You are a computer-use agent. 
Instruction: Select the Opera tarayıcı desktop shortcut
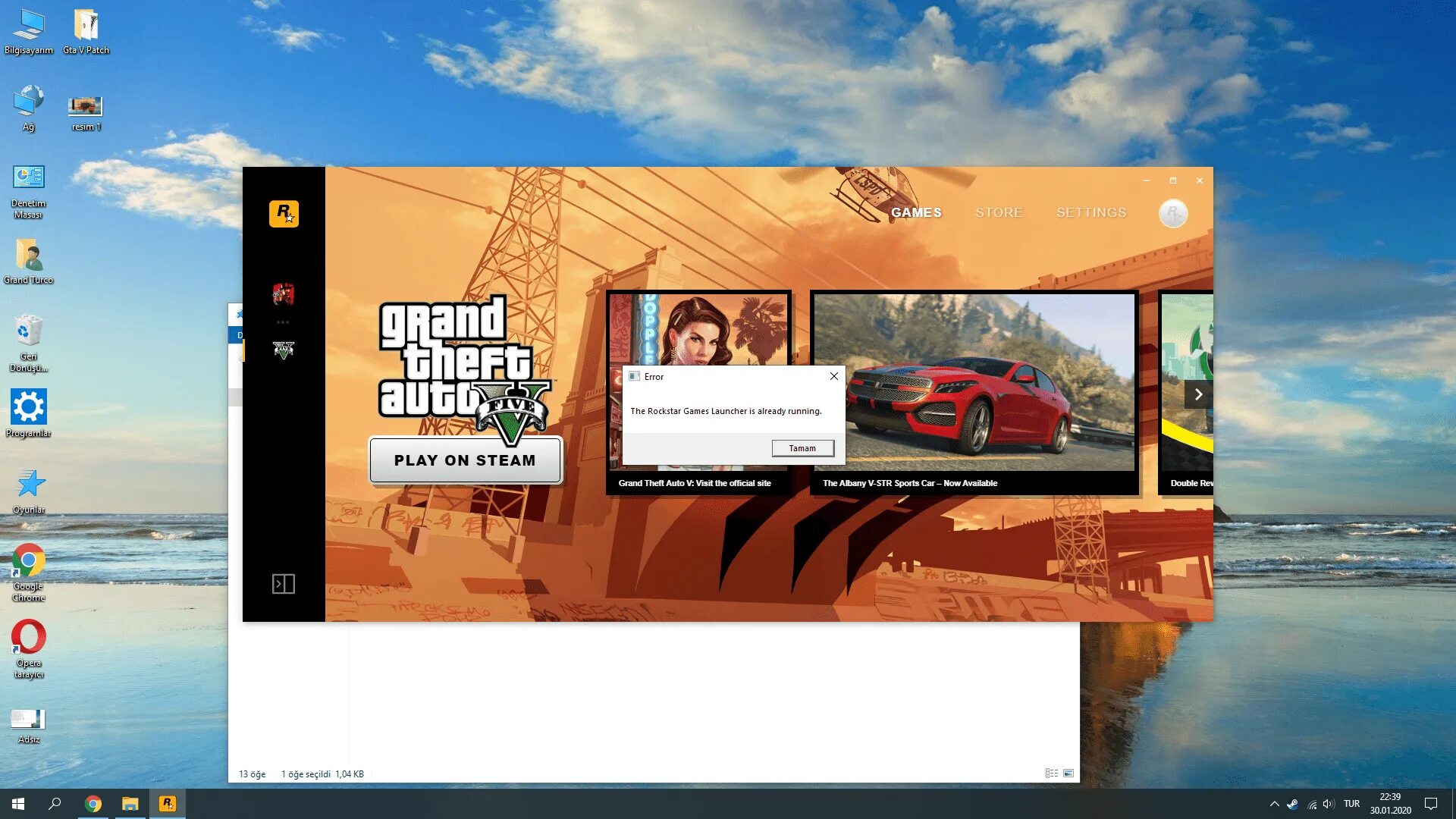click(29, 649)
